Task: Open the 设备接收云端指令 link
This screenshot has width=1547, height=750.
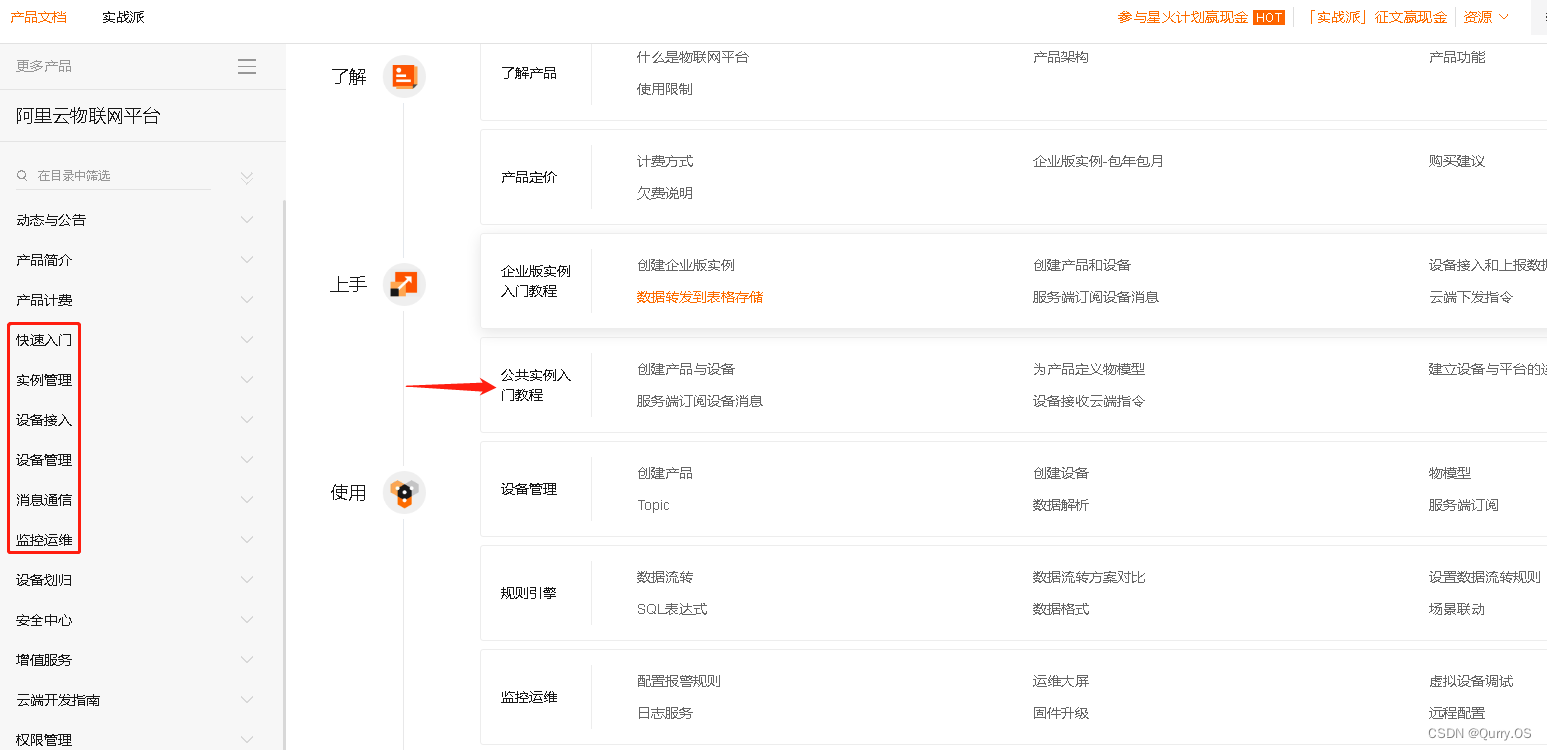Action: [x=1089, y=401]
